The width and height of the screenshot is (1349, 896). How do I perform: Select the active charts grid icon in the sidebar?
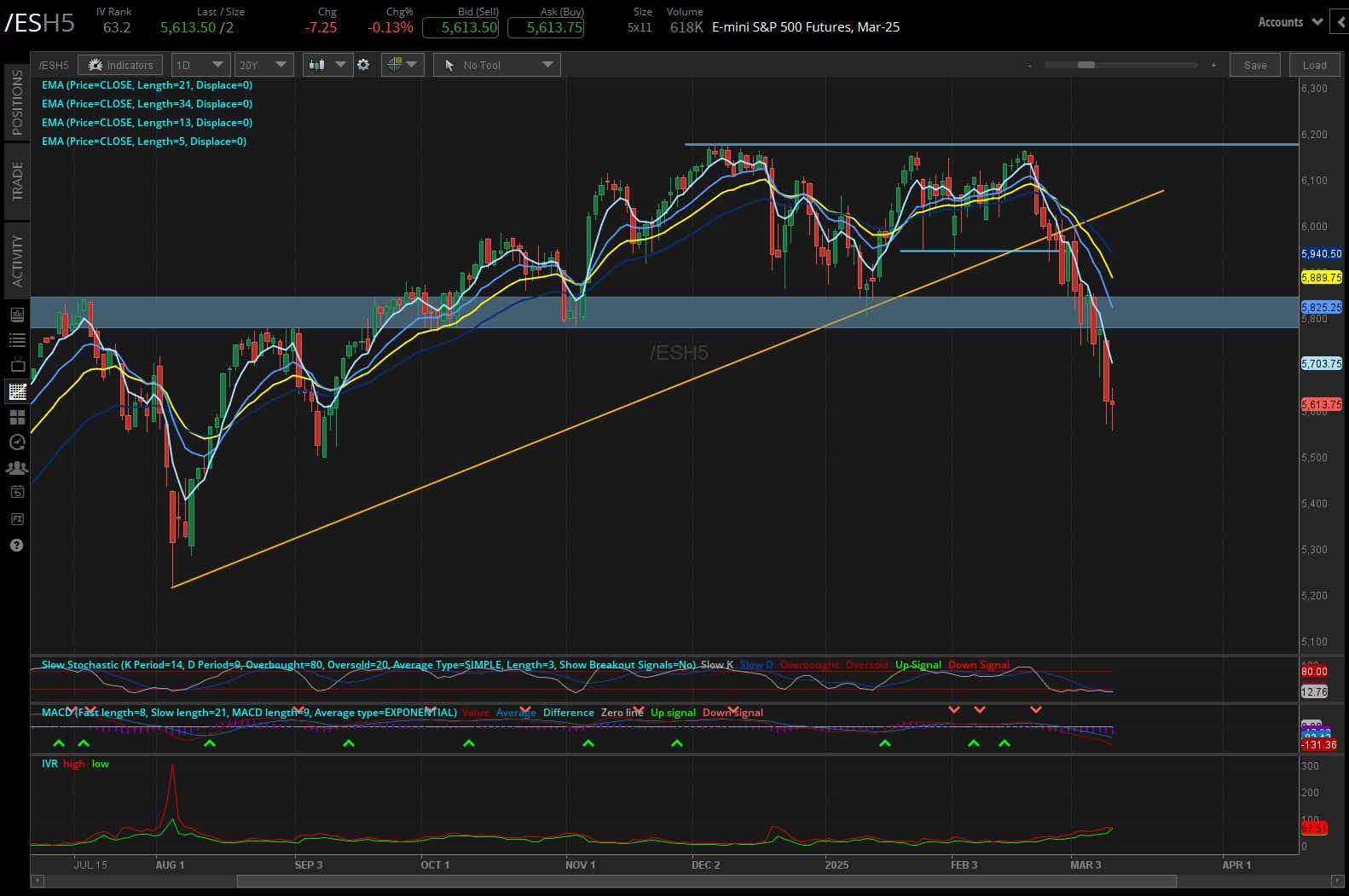coord(16,391)
